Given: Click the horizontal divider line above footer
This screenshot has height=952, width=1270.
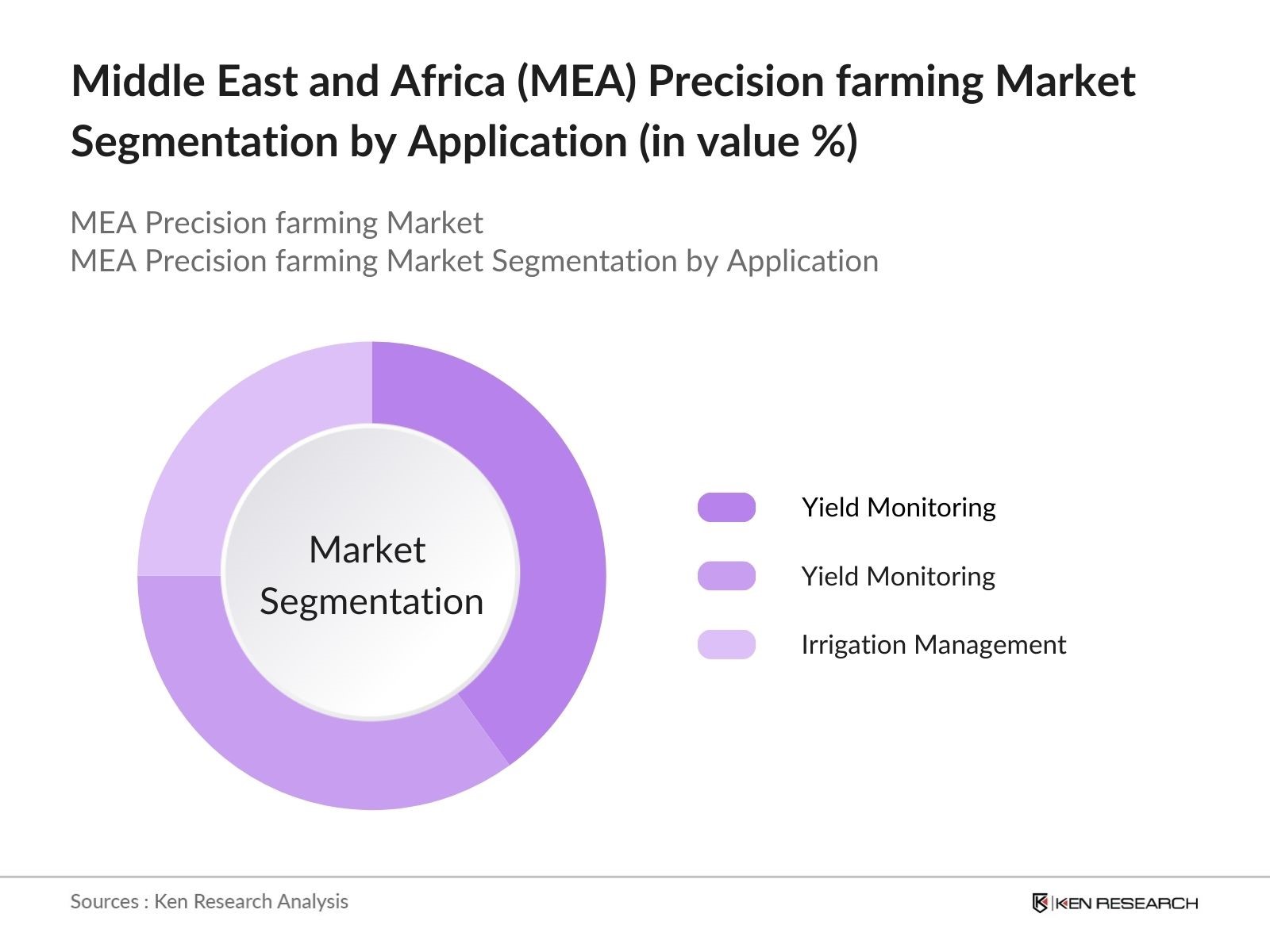Looking at the screenshot, I should point(635,877).
